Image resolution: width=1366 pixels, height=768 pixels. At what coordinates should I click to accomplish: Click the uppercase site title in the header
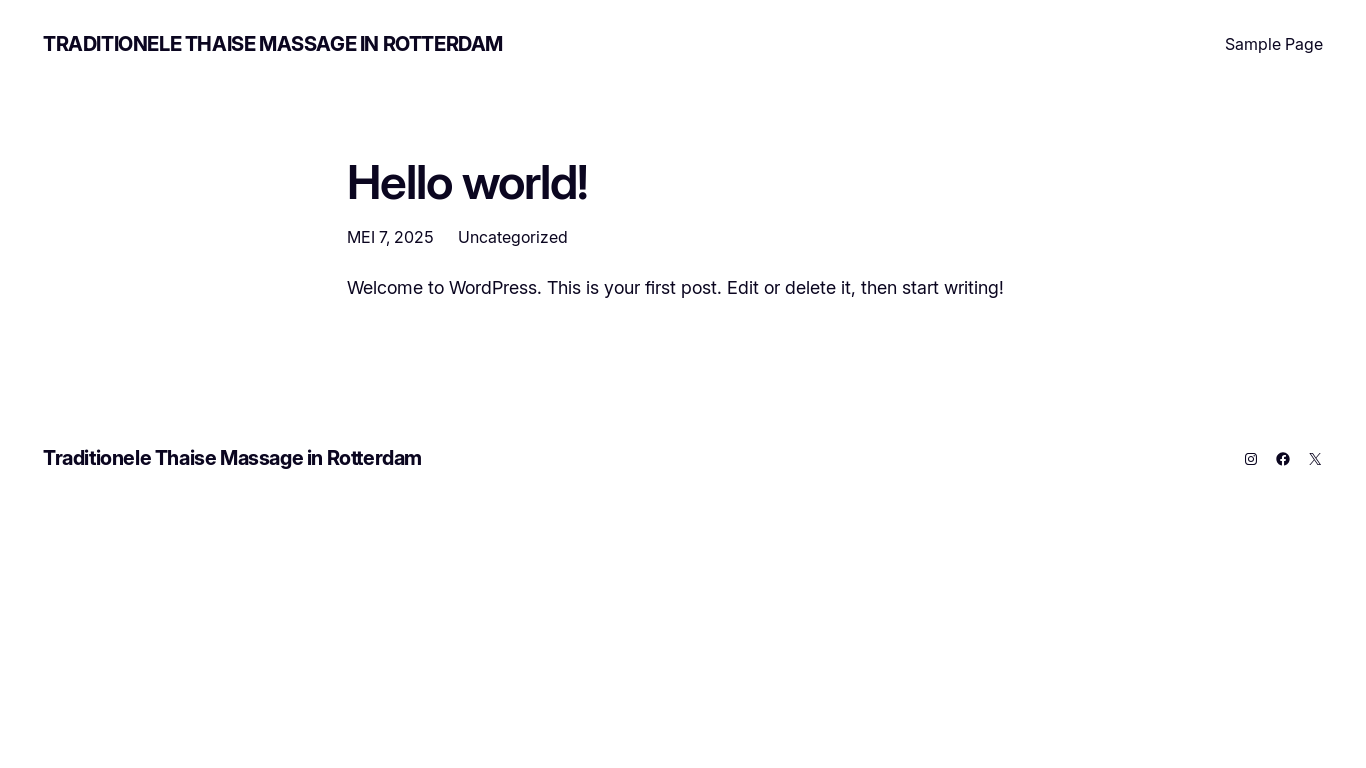tap(272, 44)
